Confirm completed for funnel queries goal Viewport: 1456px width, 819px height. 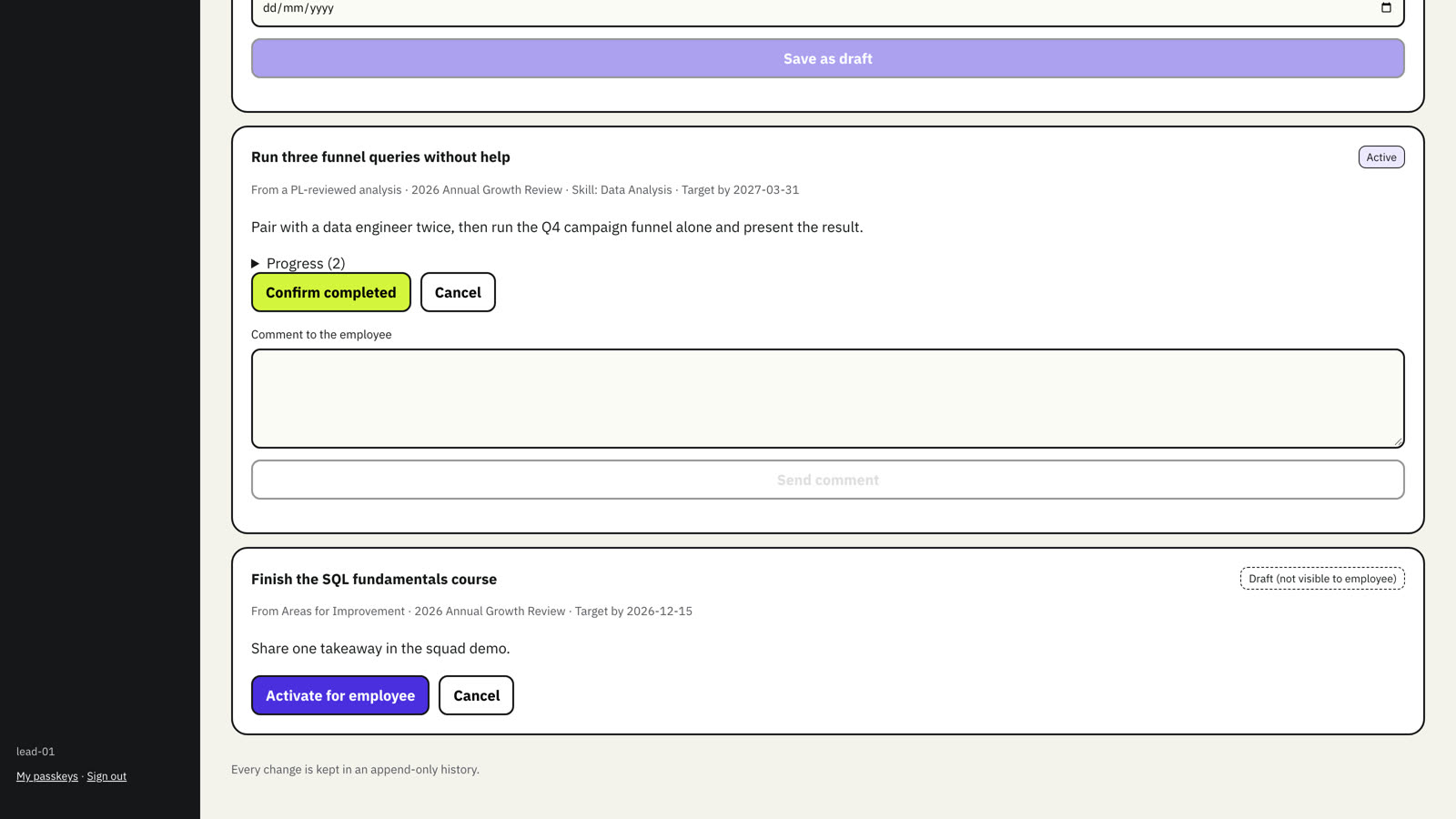click(x=330, y=292)
